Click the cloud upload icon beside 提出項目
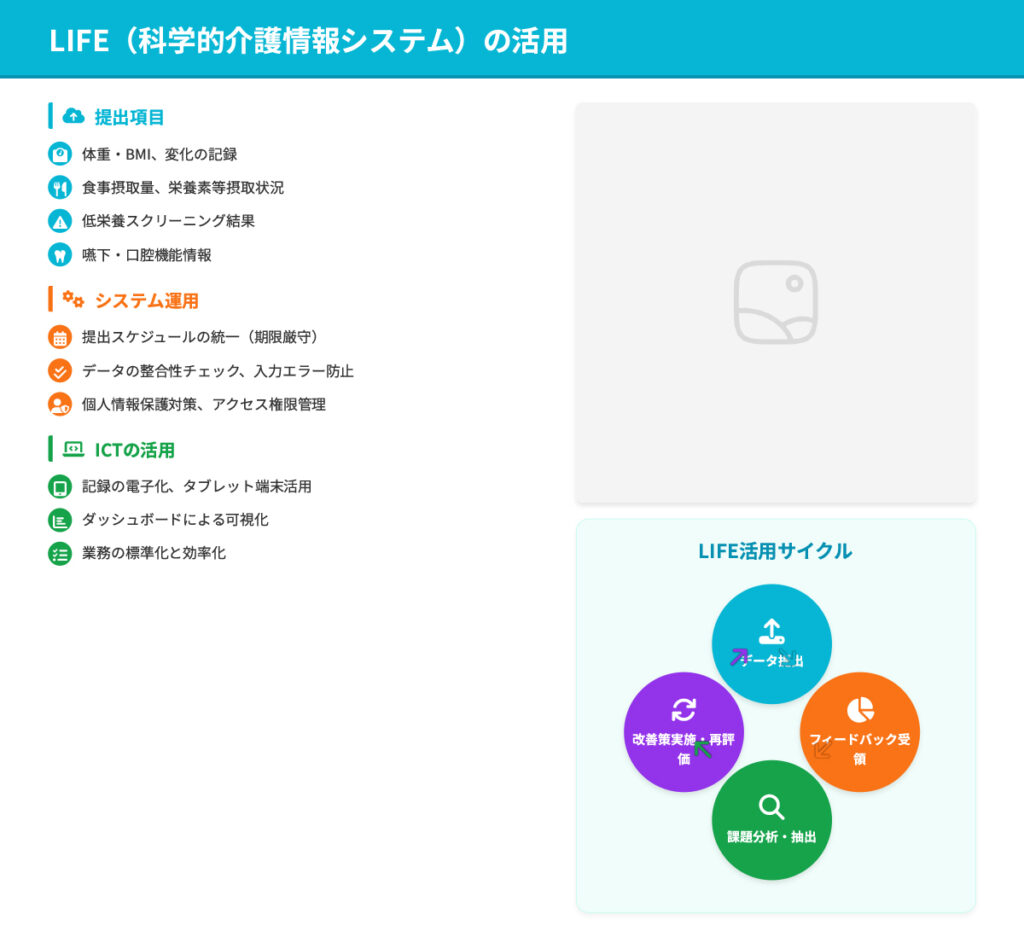Screen dimensions: 1024x937 pos(73,116)
